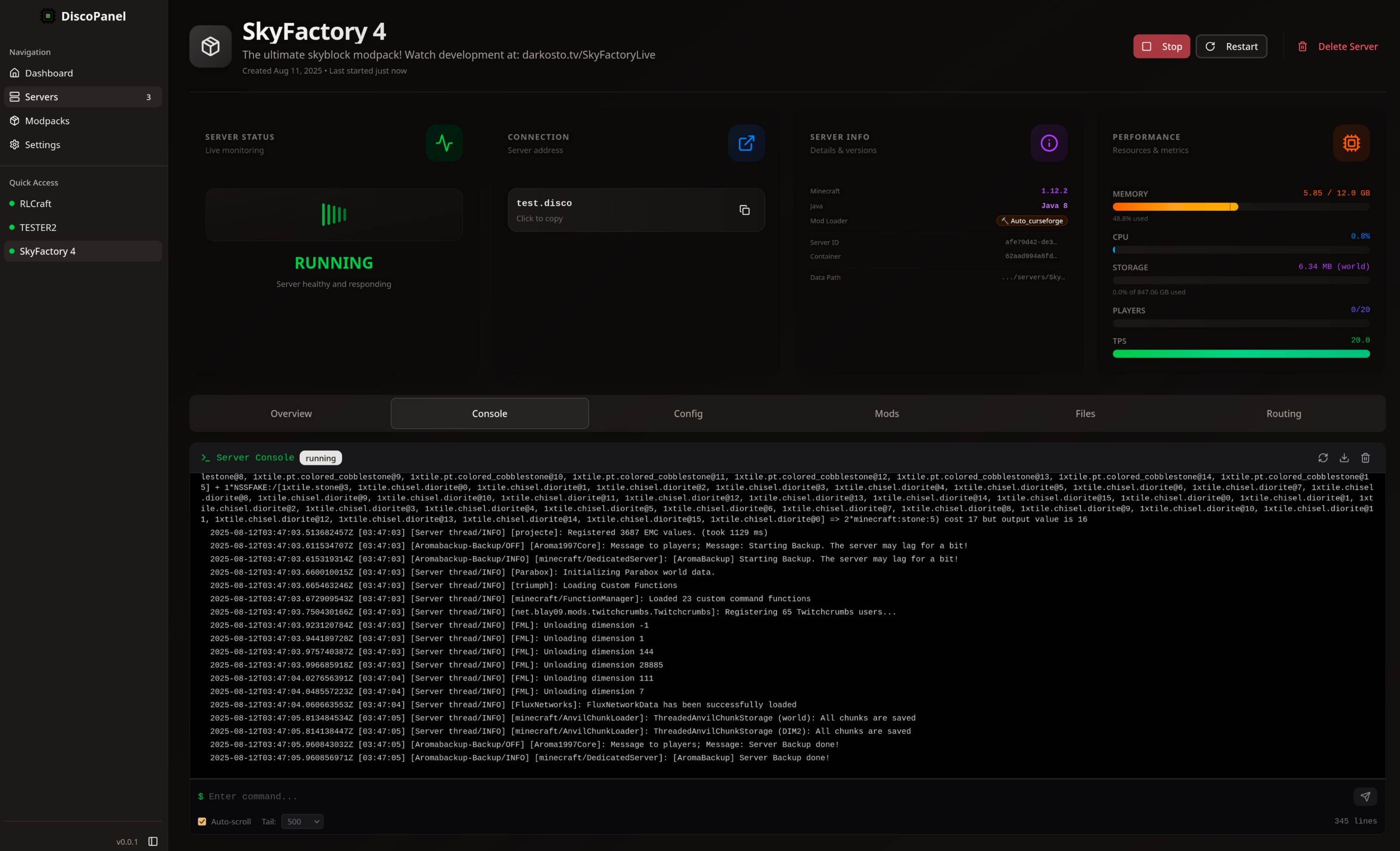Send the command with the paper-plane icon
Viewport: 1400px width, 851px height.
tap(1365, 797)
